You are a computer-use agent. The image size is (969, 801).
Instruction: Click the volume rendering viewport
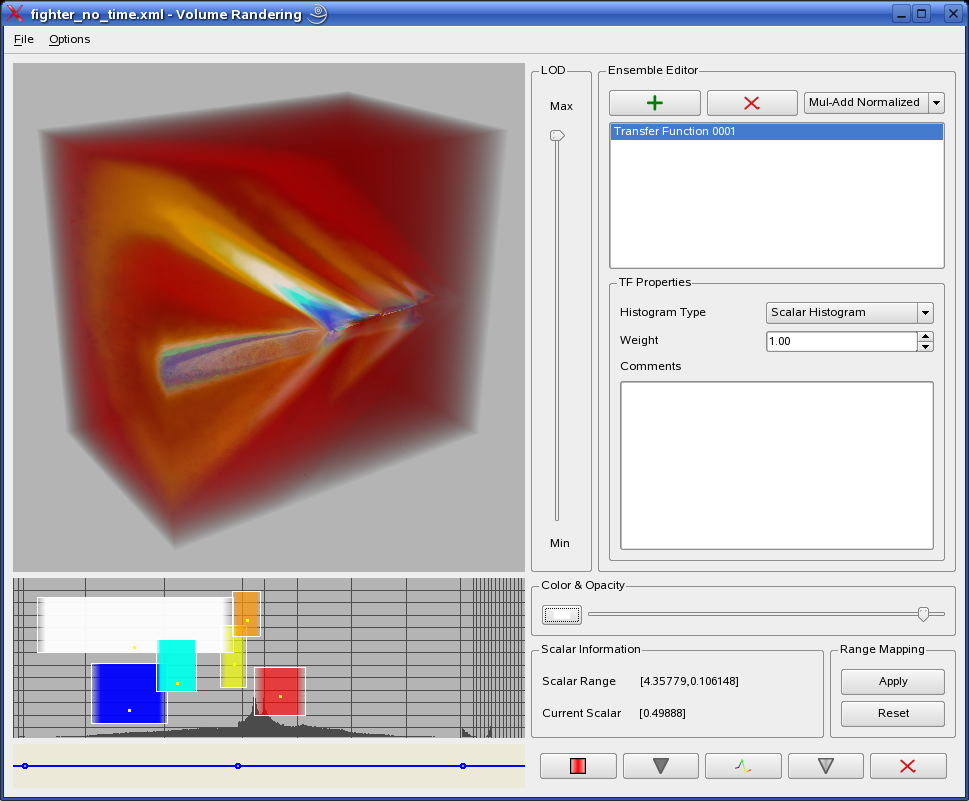click(269, 317)
